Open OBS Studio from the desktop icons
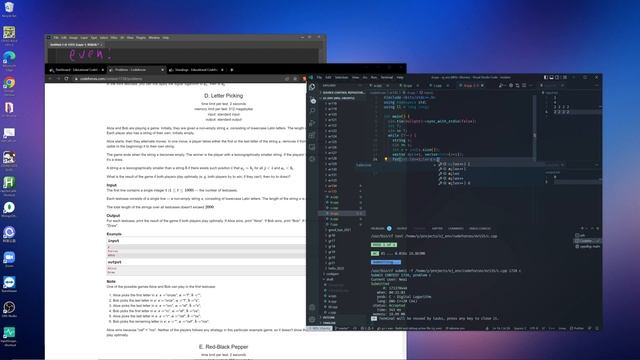Screen dimensions: 640x360 [x=9, y=309]
